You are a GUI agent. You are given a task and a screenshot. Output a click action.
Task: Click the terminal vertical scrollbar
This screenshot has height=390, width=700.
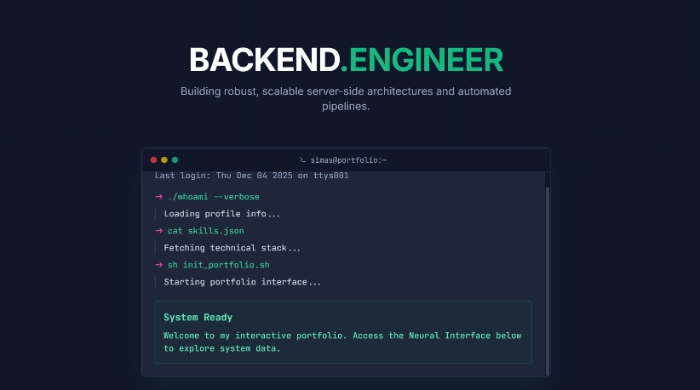[547, 281]
